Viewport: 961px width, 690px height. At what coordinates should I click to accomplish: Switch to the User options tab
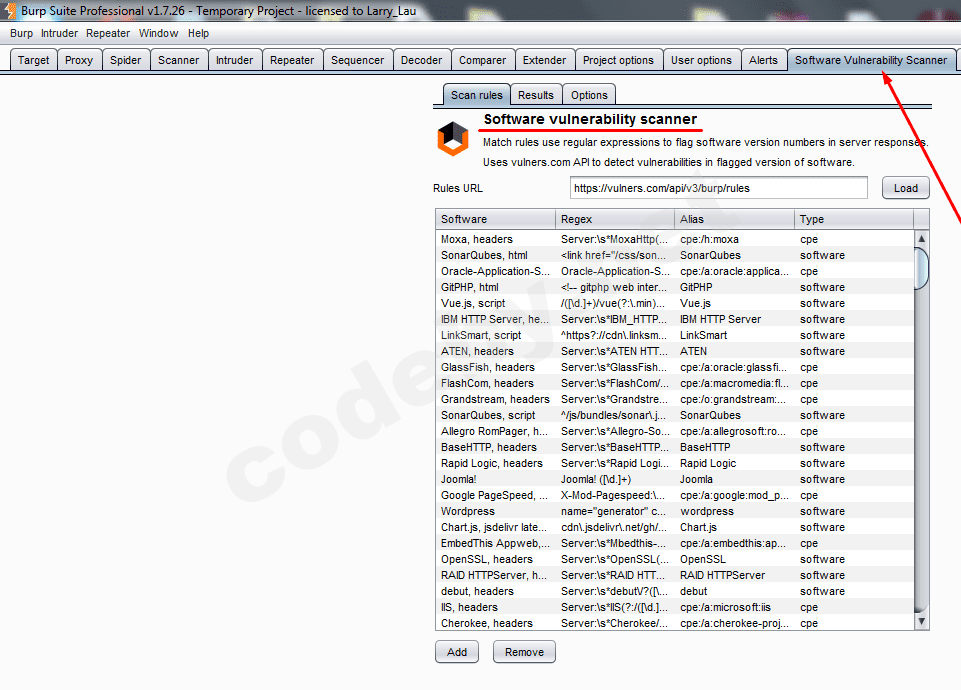pos(701,60)
